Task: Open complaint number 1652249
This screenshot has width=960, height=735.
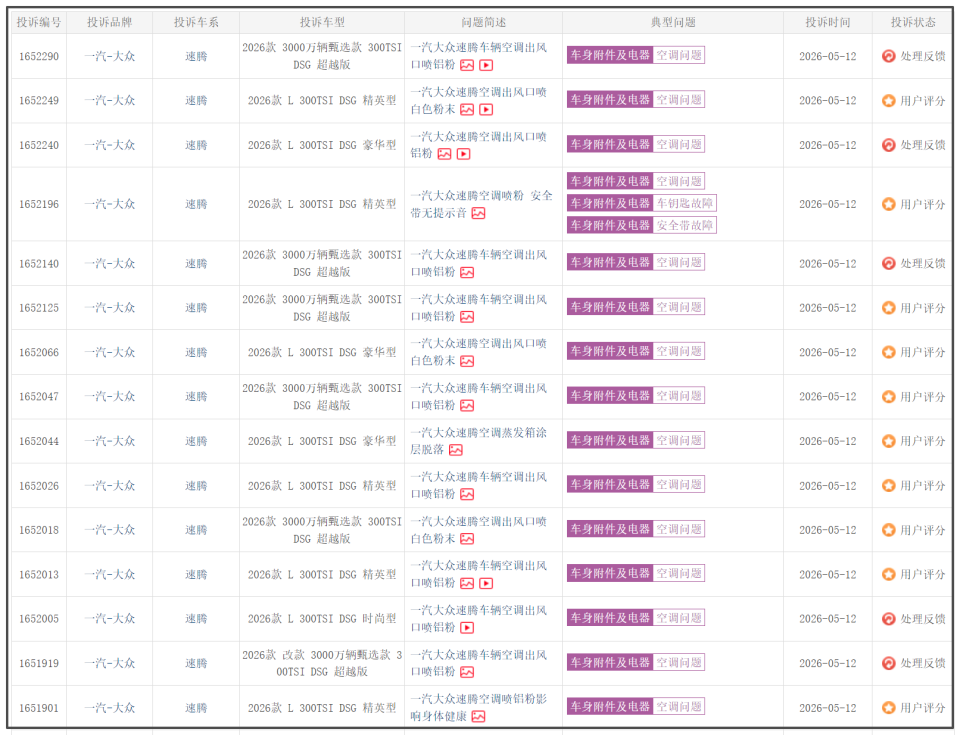Action: pos(39,100)
